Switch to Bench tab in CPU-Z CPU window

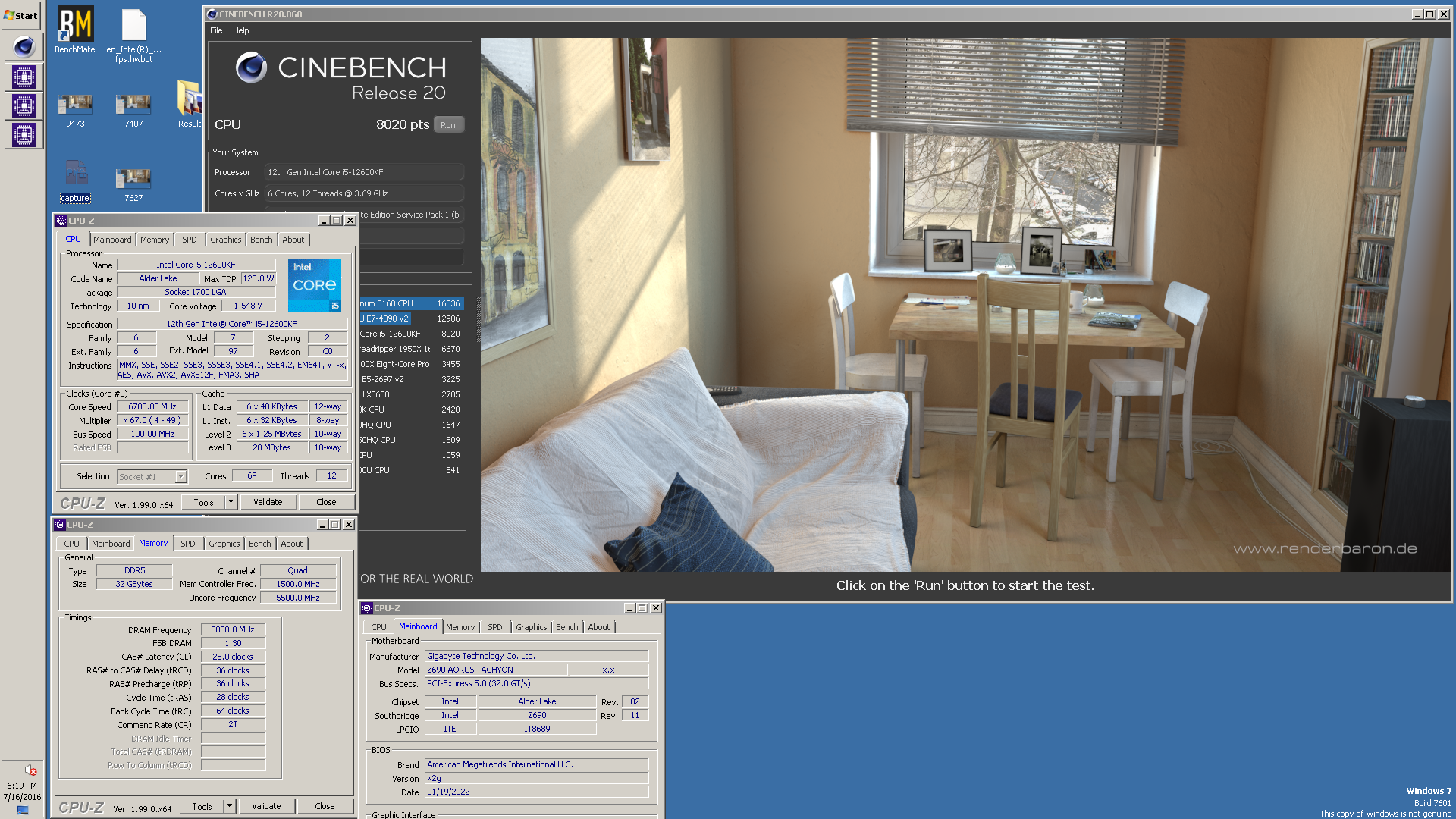coord(262,240)
